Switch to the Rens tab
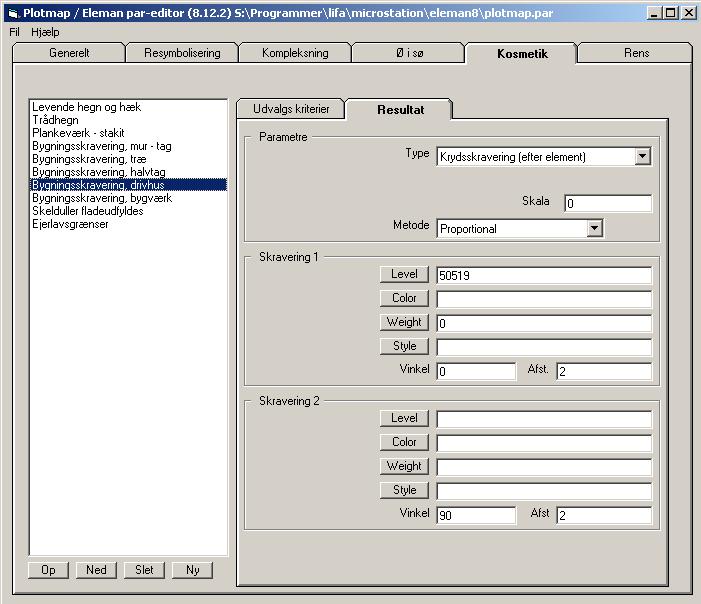This screenshot has height=604, width=701. 636,53
